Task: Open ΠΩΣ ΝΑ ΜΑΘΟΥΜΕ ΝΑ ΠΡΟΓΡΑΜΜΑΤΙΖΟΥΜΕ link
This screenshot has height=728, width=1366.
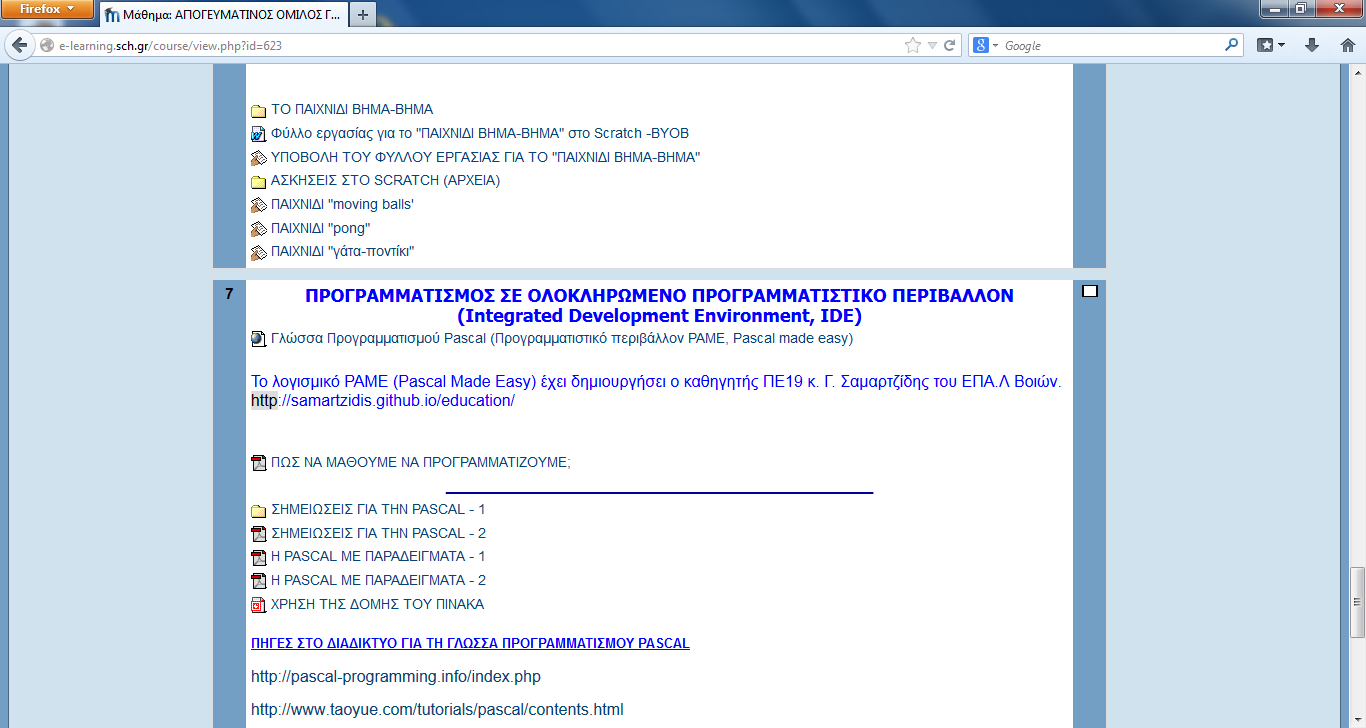Action: (x=420, y=463)
